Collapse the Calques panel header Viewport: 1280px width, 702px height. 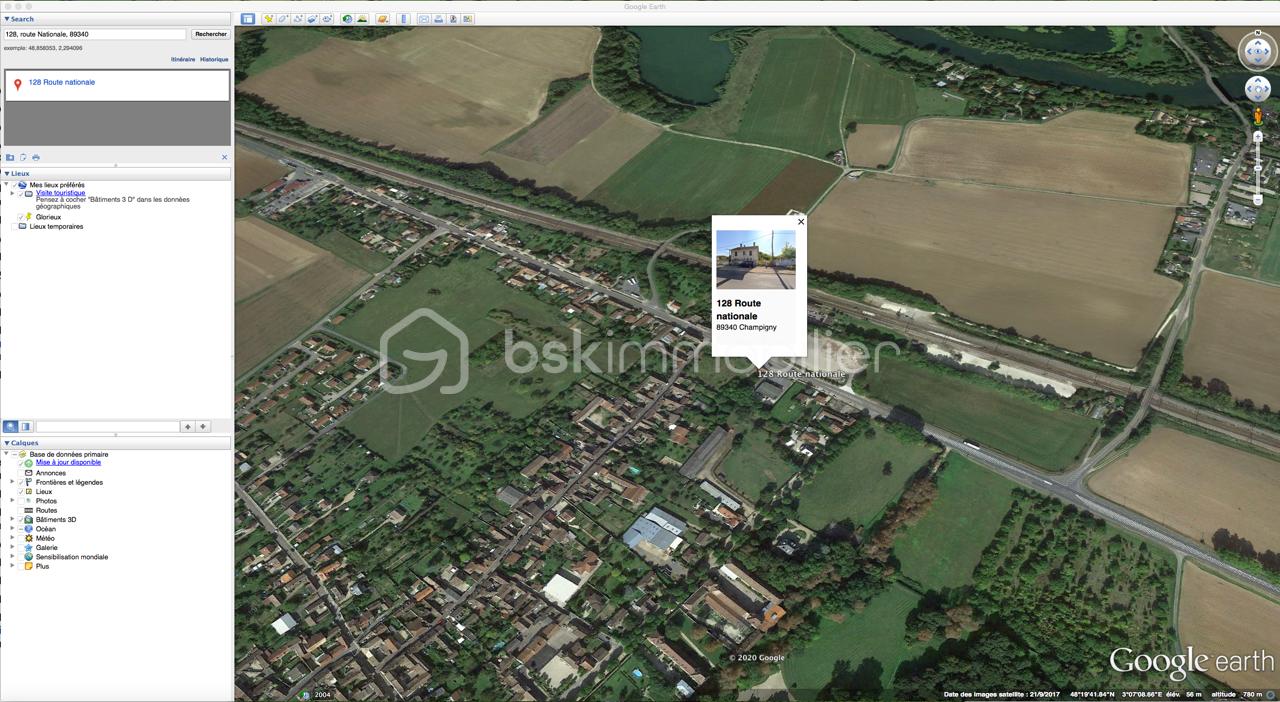[6, 443]
